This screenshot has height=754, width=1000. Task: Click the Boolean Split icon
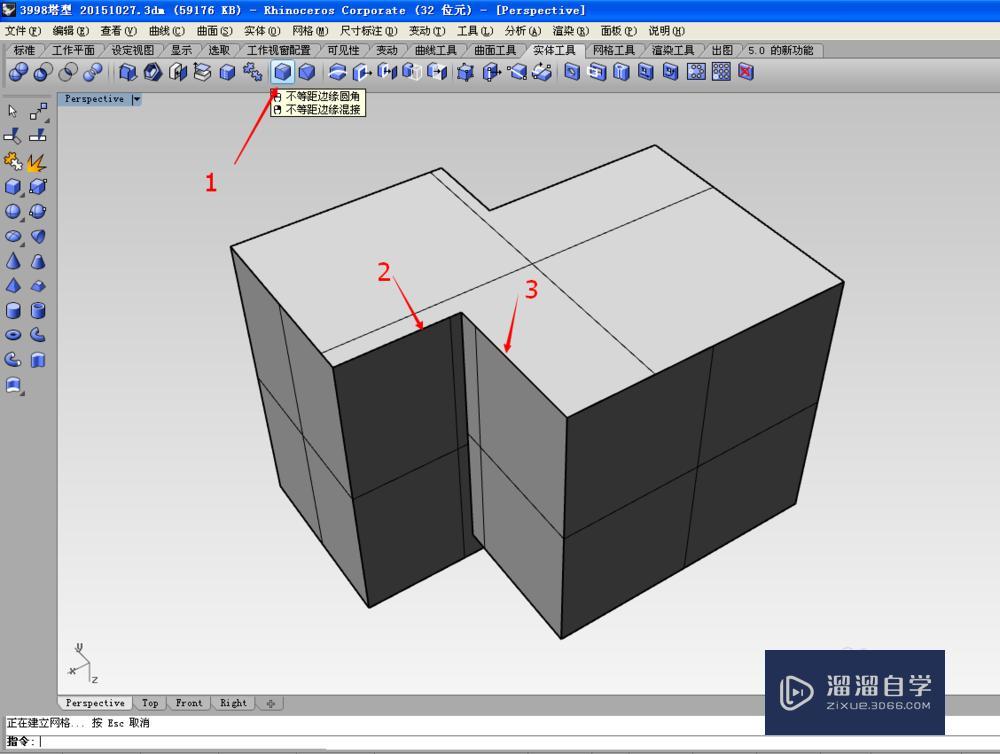93,72
